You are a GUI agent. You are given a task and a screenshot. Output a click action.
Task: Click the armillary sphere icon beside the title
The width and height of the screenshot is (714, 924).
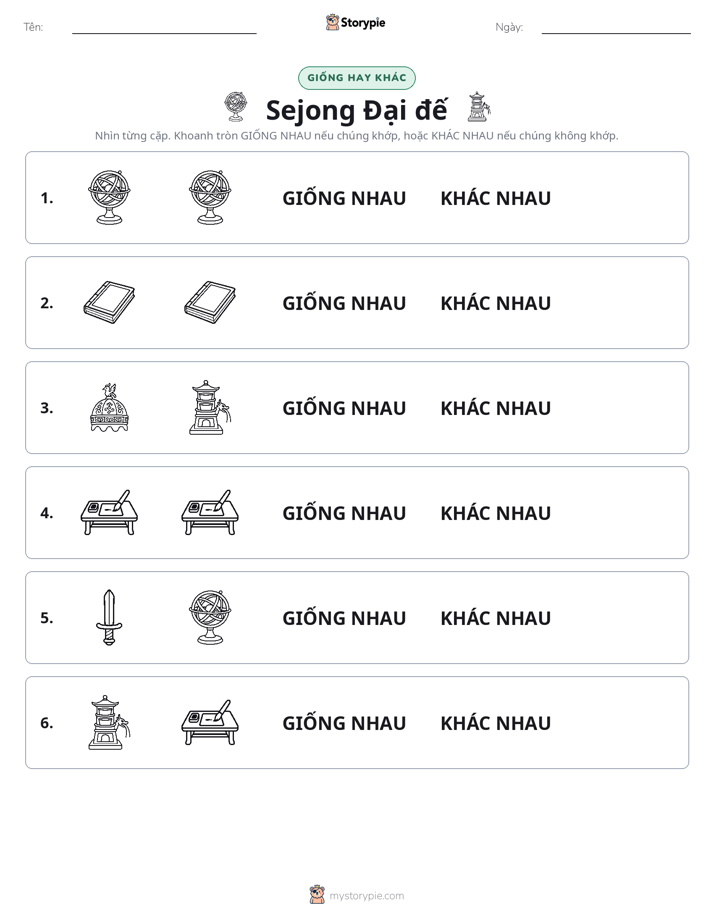[236, 107]
